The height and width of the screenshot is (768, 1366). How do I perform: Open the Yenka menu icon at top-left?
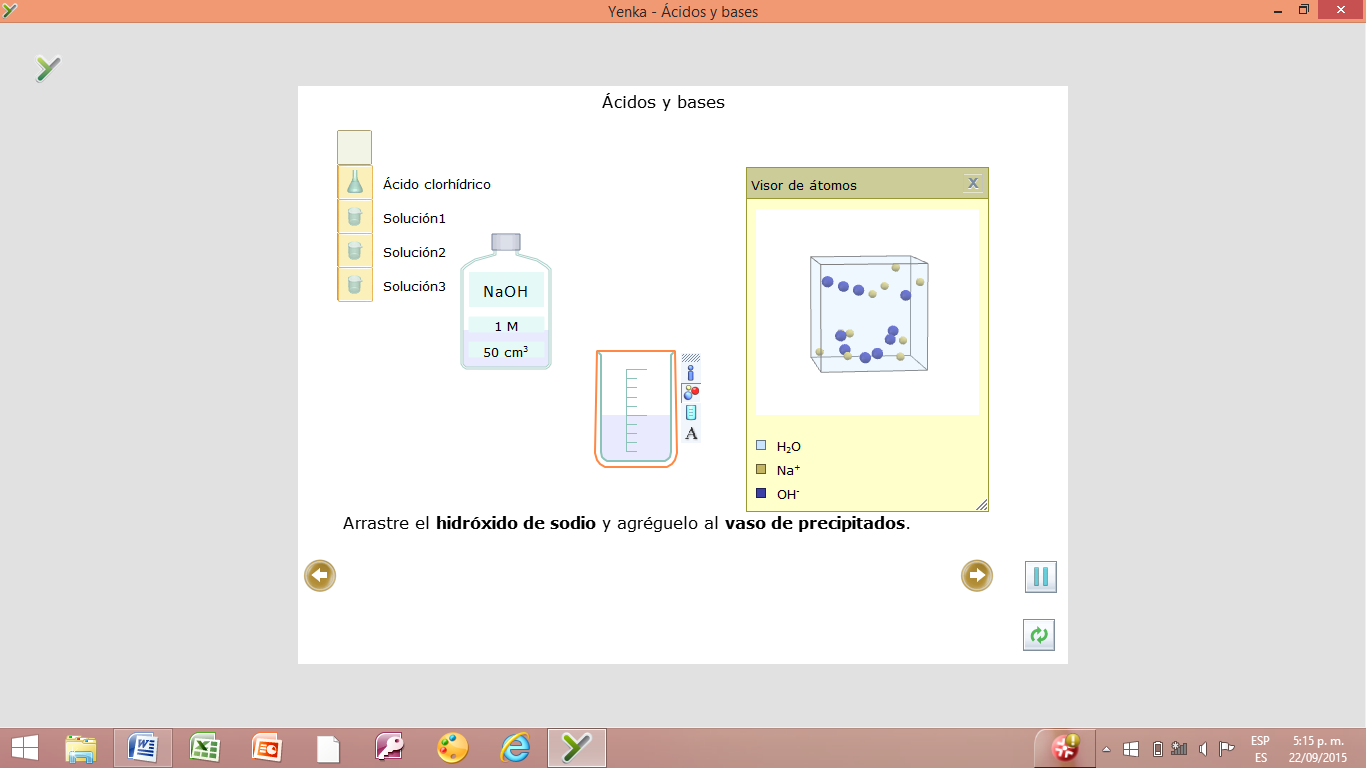(48, 68)
